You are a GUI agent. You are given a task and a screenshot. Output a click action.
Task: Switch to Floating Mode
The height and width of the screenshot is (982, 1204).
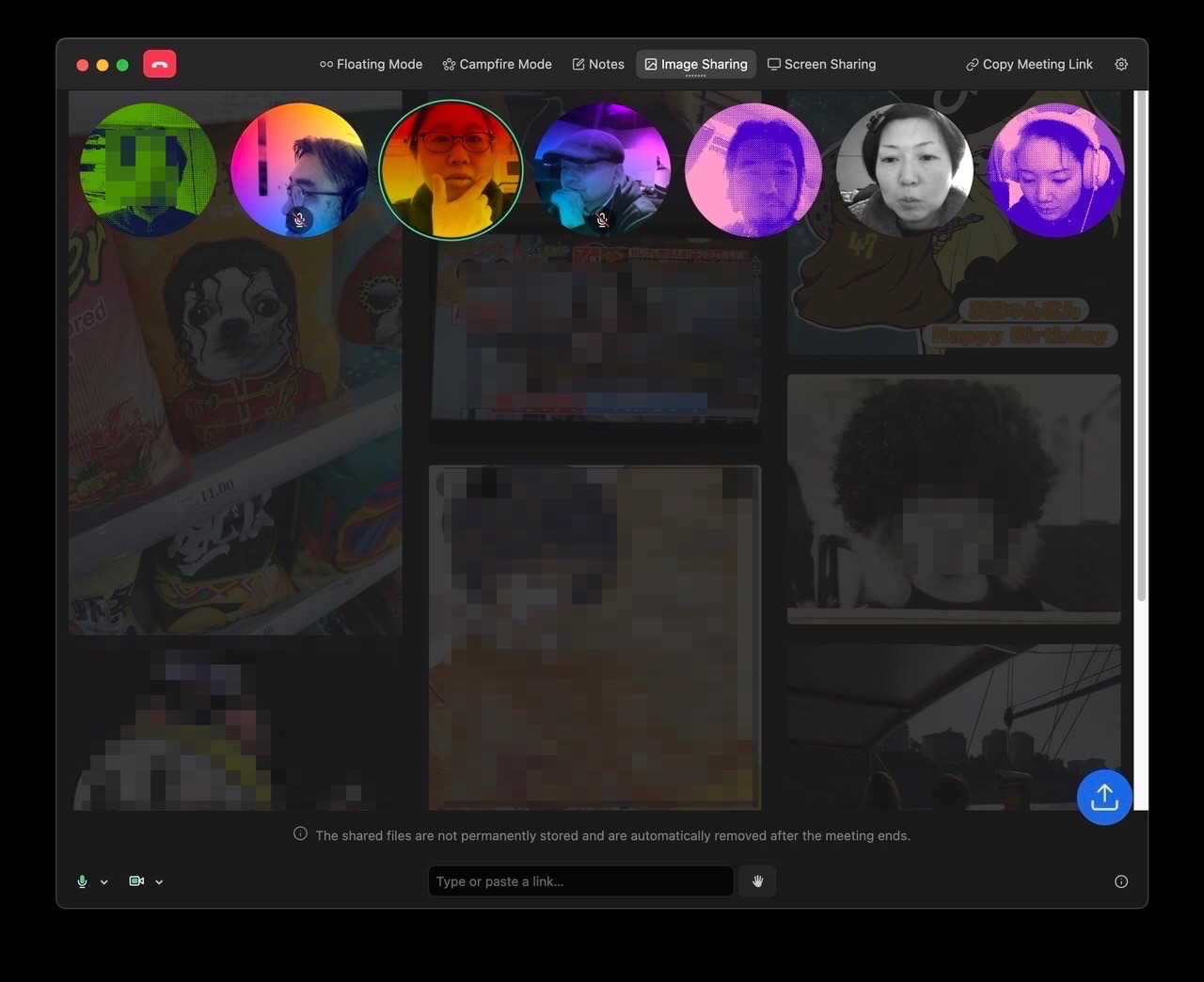(371, 64)
